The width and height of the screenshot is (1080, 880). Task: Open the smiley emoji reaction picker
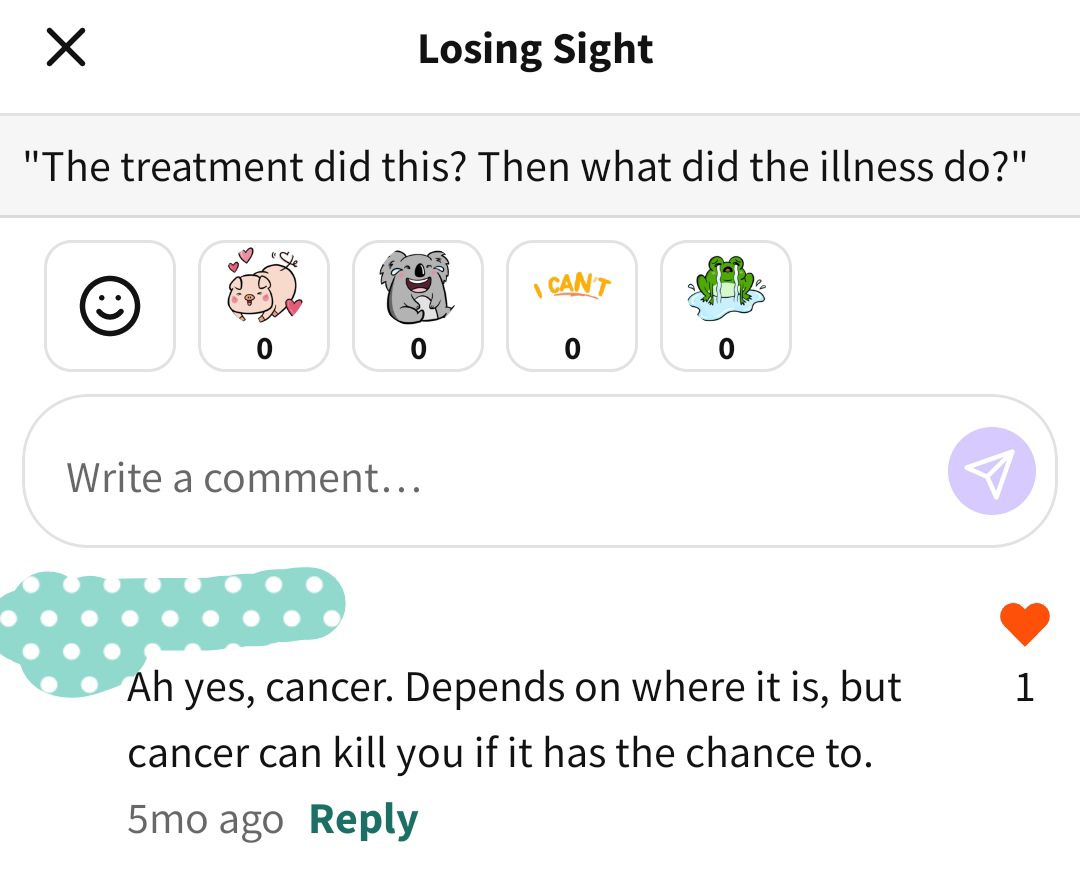[x=110, y=306]
